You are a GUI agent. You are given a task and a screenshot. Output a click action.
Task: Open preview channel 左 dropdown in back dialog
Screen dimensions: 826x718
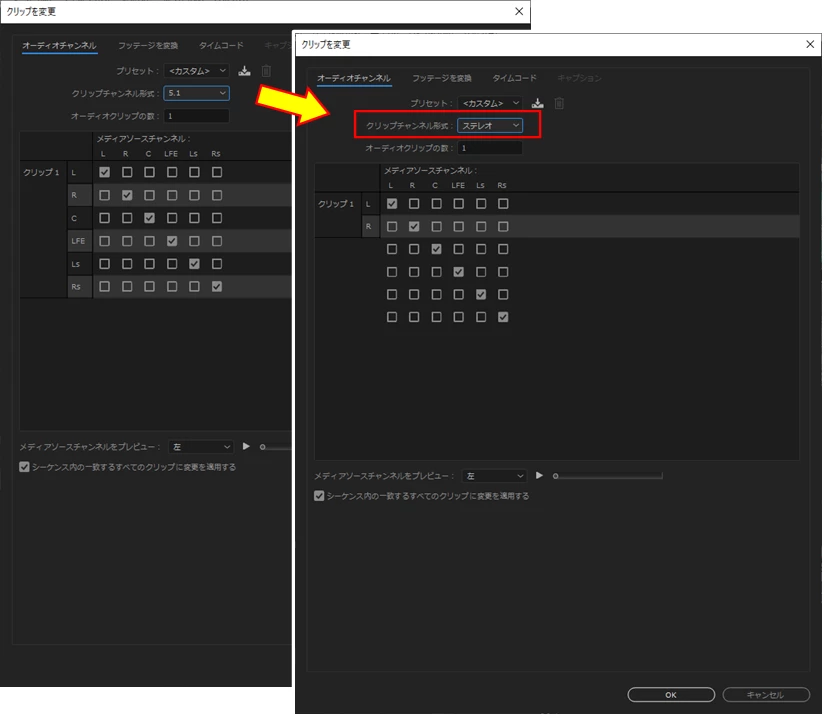coord(201,447)
